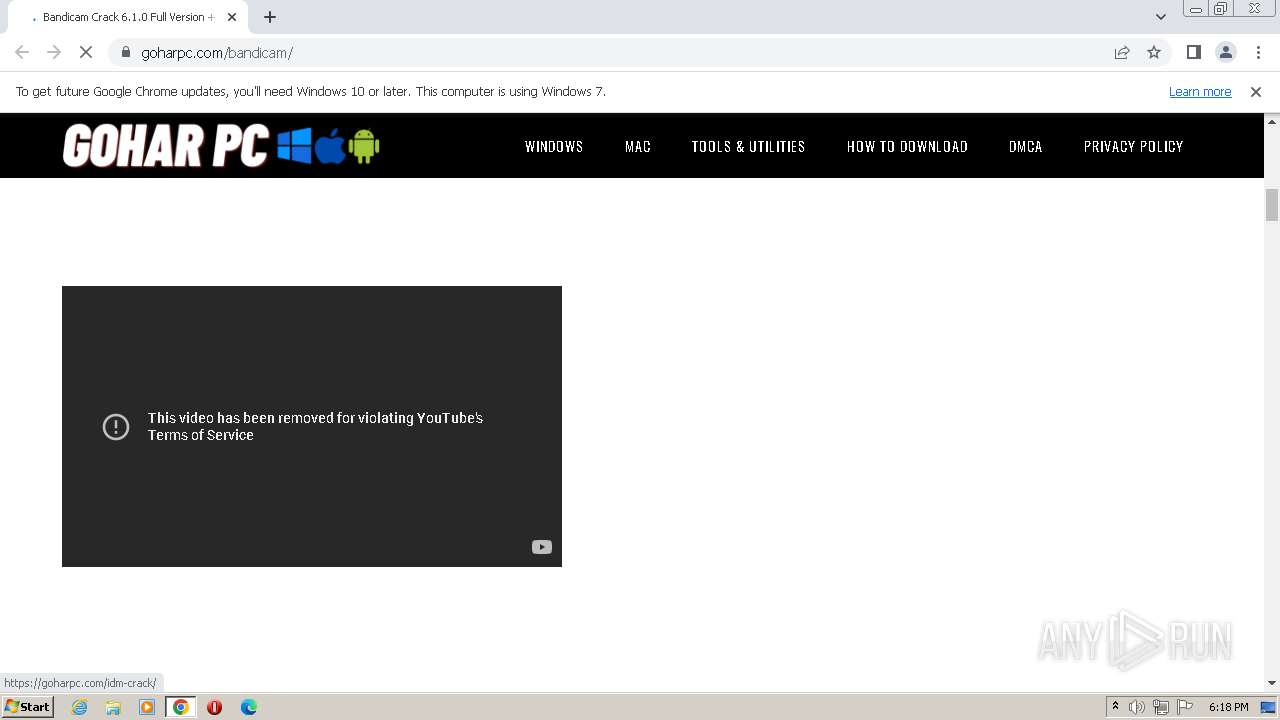The width and height of the screenshot is (1280, 720).
Task: Click the stop loading page button
Action: click(x=86, y=52)
